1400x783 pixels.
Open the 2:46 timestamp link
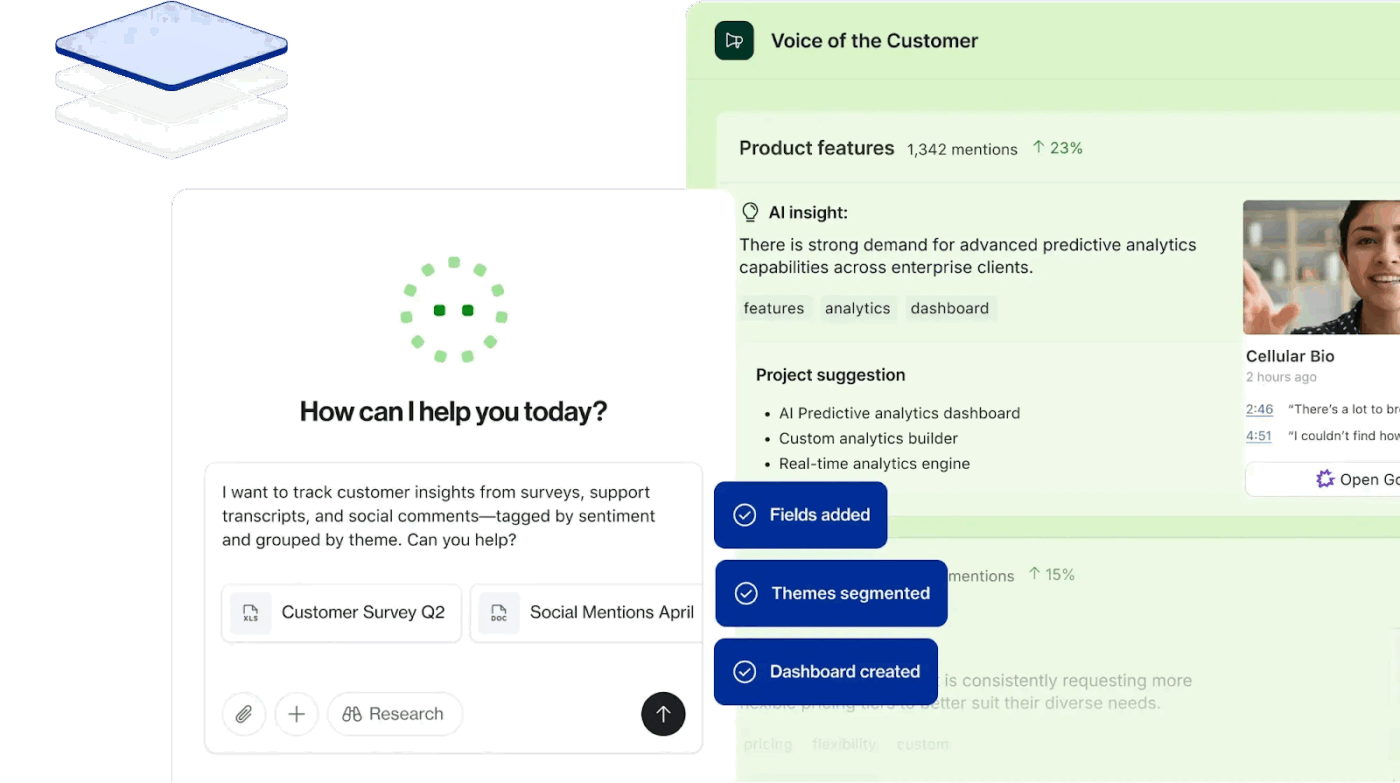1259,409
